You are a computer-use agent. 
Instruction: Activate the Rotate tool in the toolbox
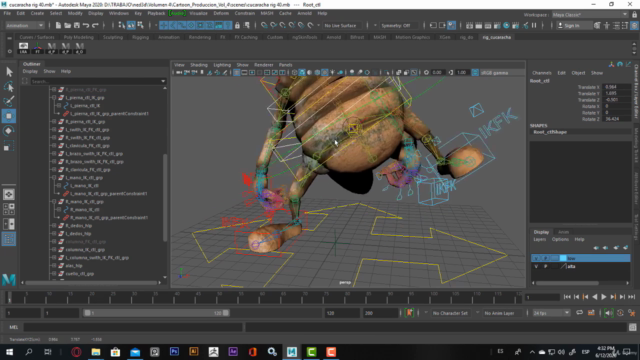click(x=9, y=131)
